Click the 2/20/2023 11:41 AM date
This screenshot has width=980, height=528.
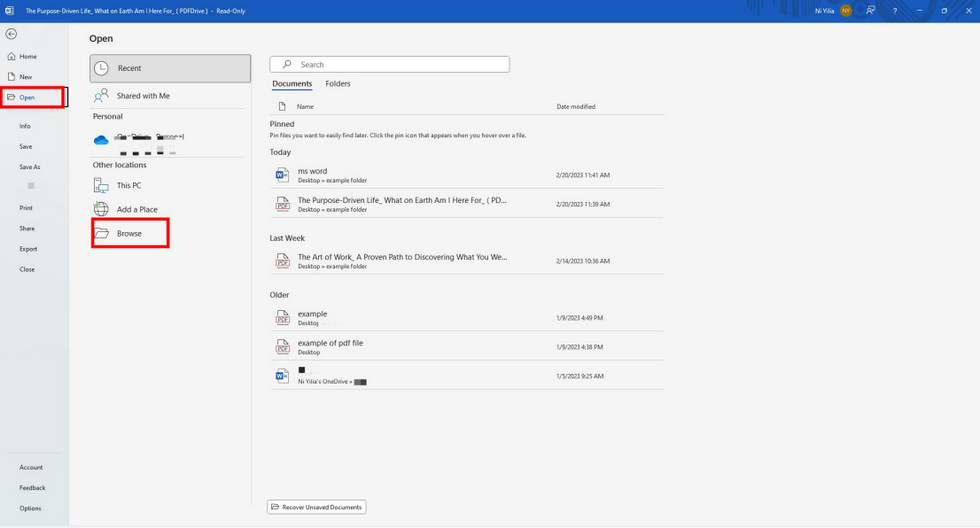pyautogui.click(x=582, y=176)
